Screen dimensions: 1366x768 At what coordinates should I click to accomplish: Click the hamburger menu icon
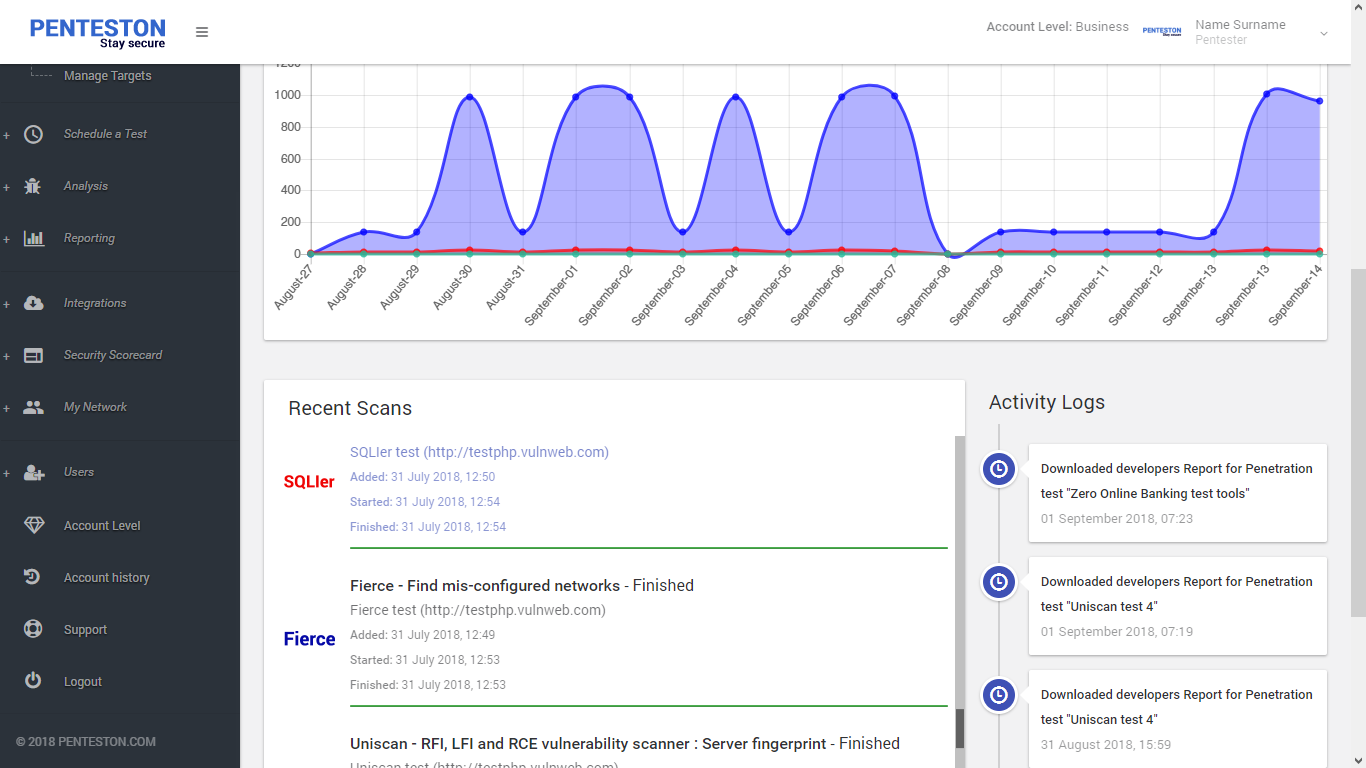202,32
